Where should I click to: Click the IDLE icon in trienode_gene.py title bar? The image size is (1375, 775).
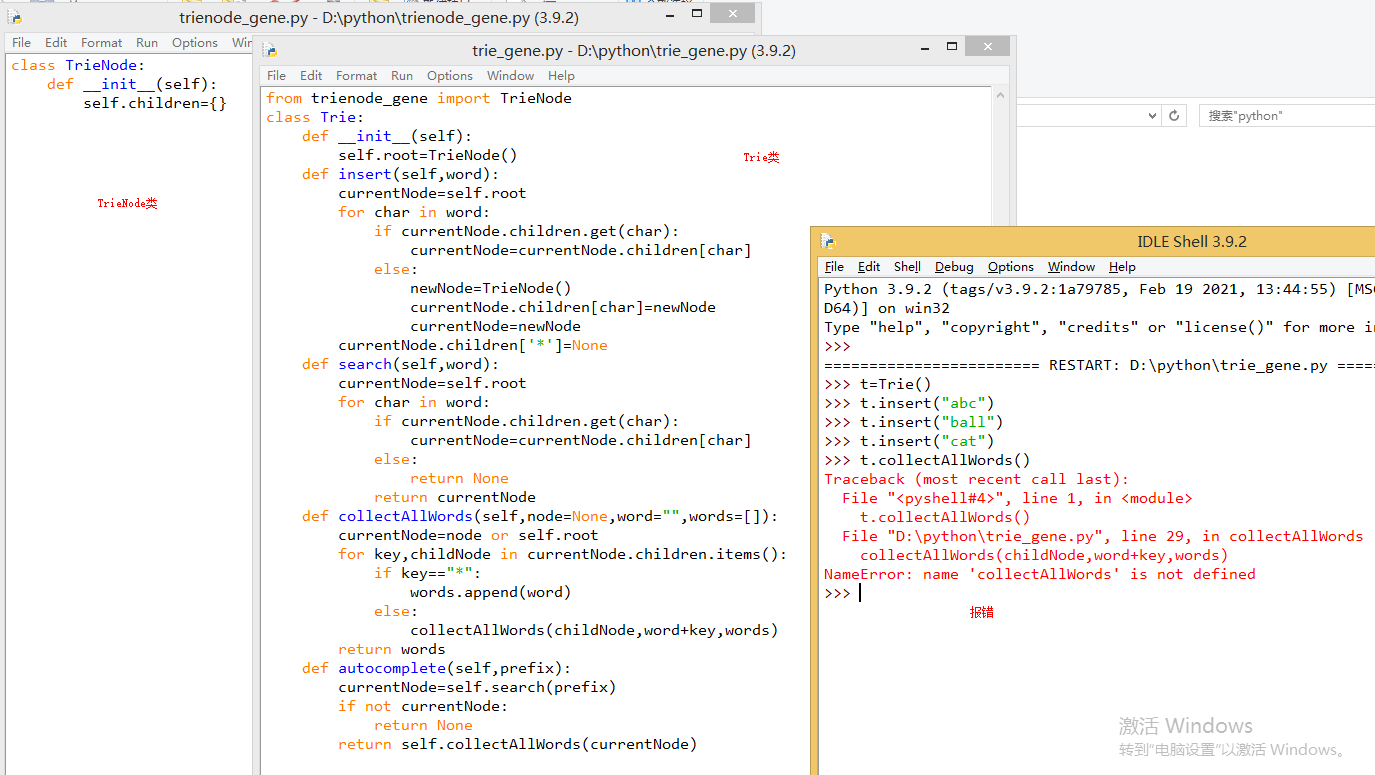[x=15, y=17]
